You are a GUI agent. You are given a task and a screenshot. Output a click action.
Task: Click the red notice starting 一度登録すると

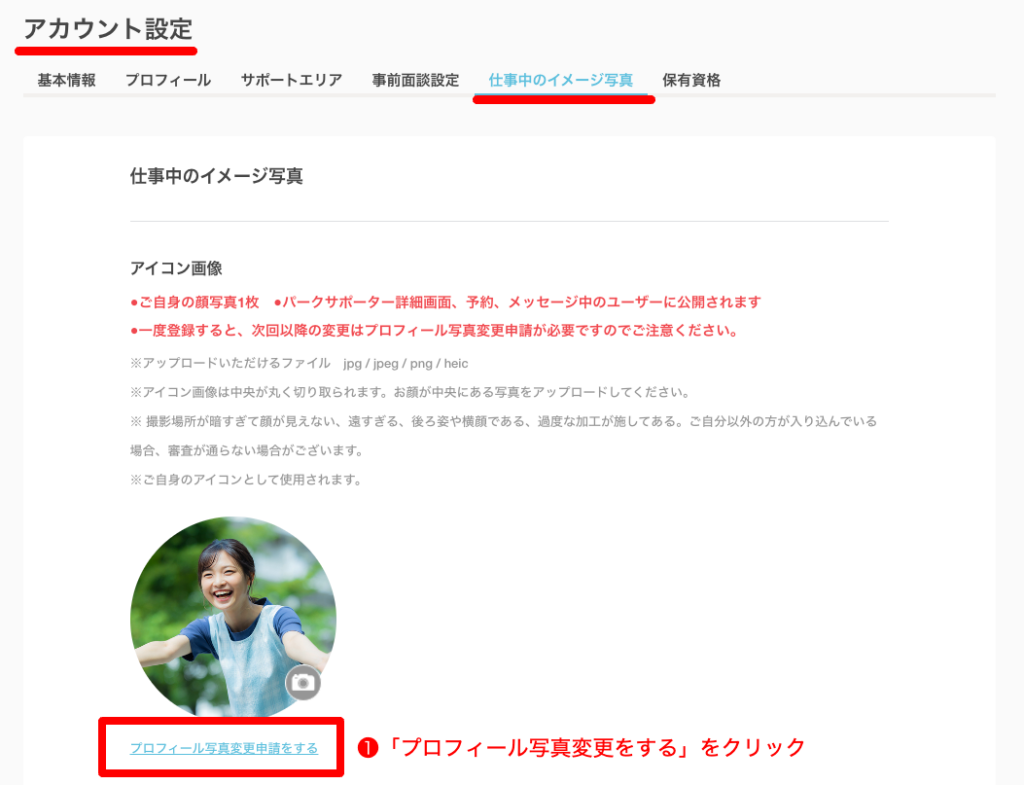434,330
